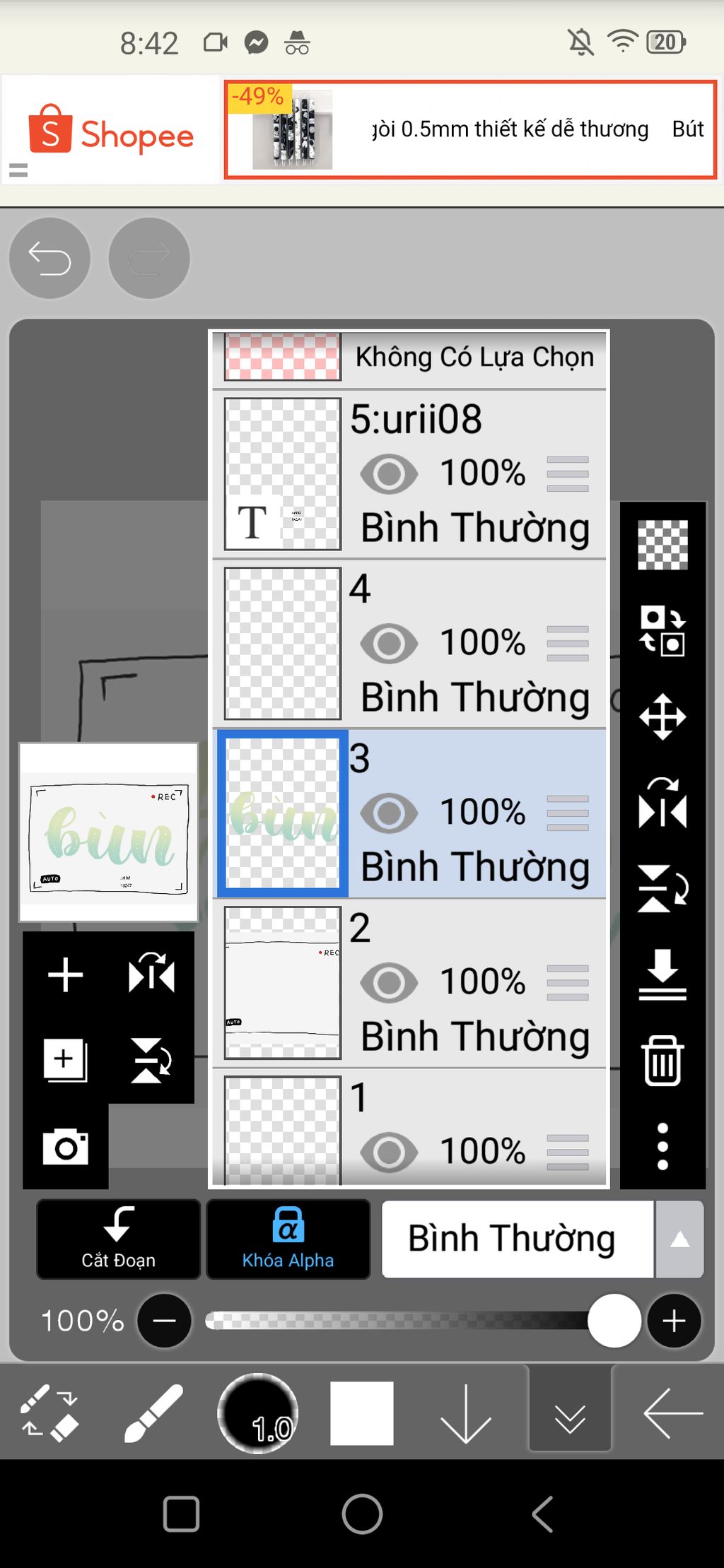Add a new layer with plus icon
724x1568 pixels.
click(x=66, y=975)
